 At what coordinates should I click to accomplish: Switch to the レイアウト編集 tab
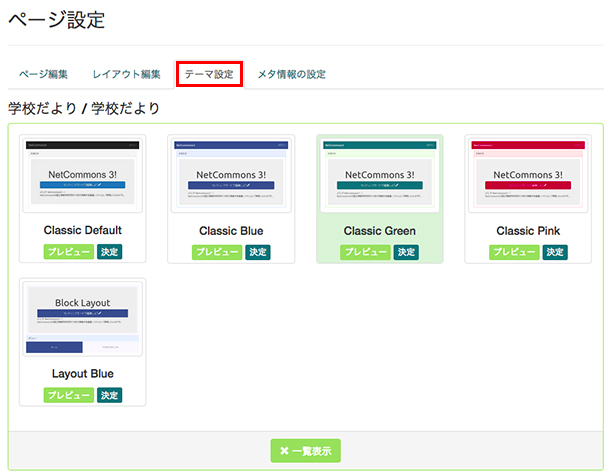pos(126,74)
